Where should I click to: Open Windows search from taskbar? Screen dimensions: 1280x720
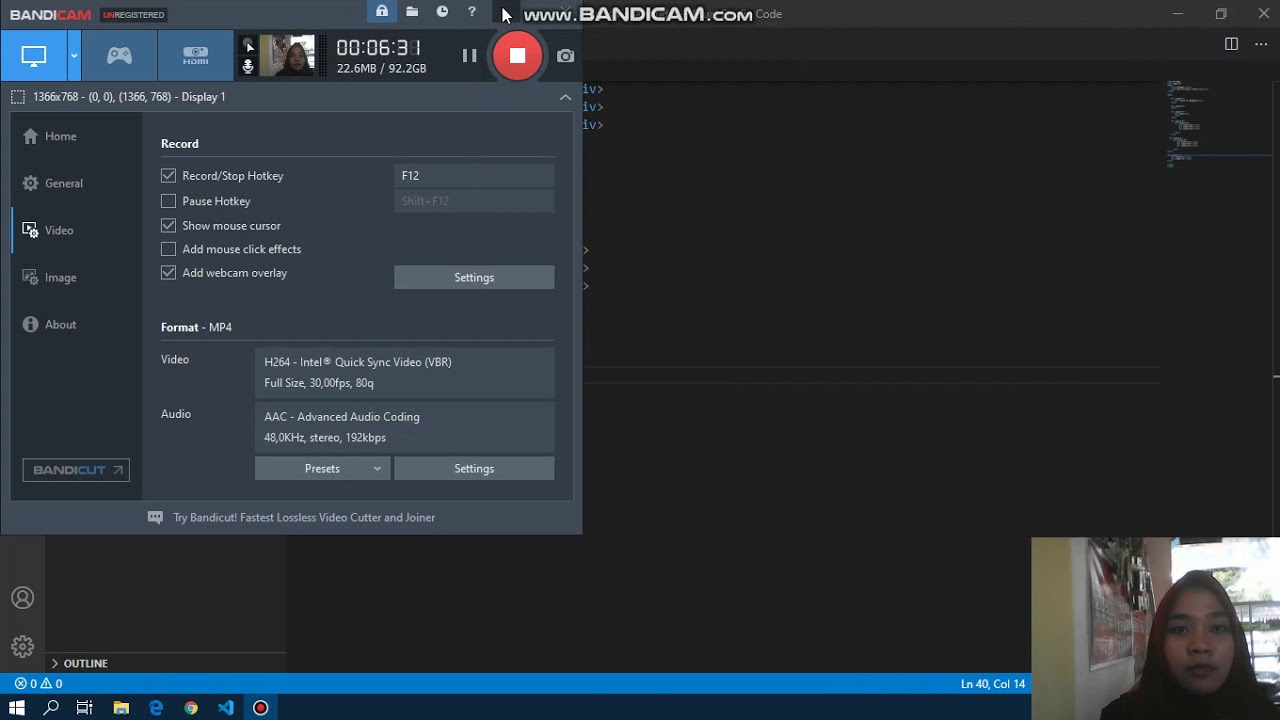[51, 708]
